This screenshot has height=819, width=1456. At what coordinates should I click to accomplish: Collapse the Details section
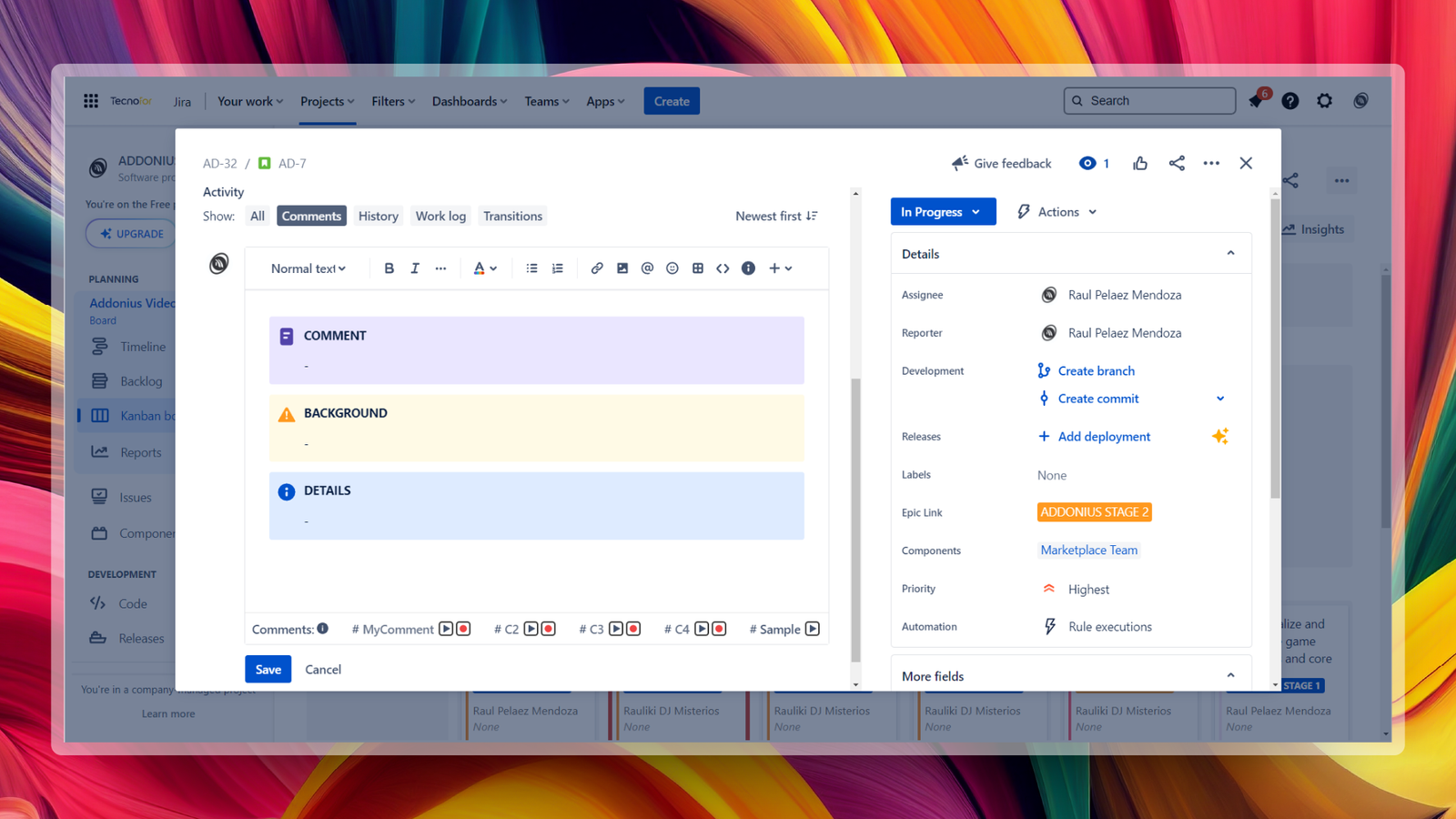tap(1230, 254)
